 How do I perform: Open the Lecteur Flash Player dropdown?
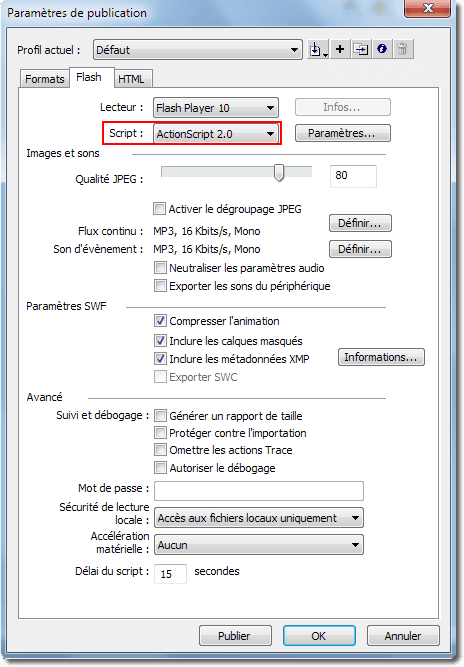[216, 108]
